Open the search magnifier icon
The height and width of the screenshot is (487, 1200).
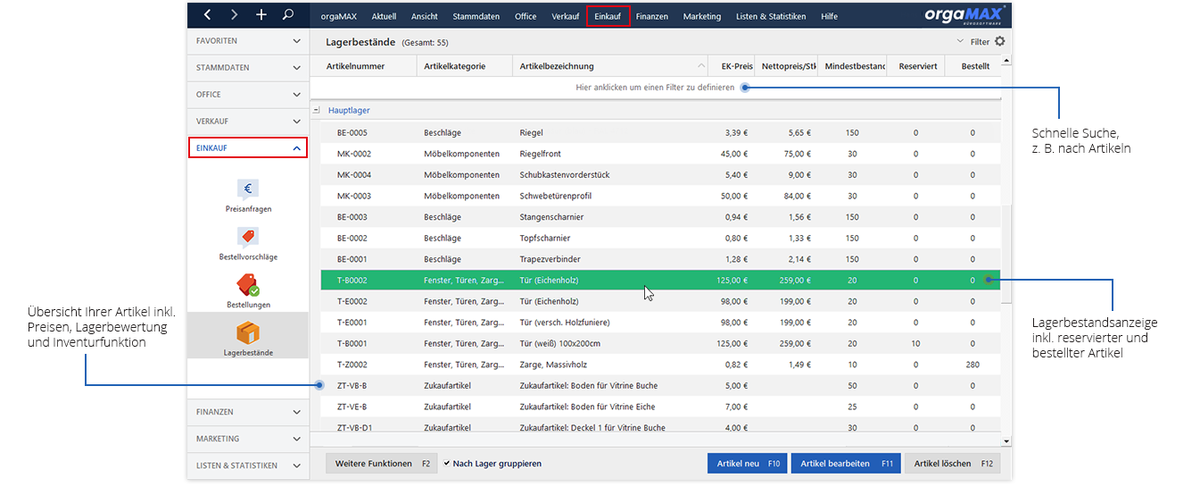click(x=288, y=15)
